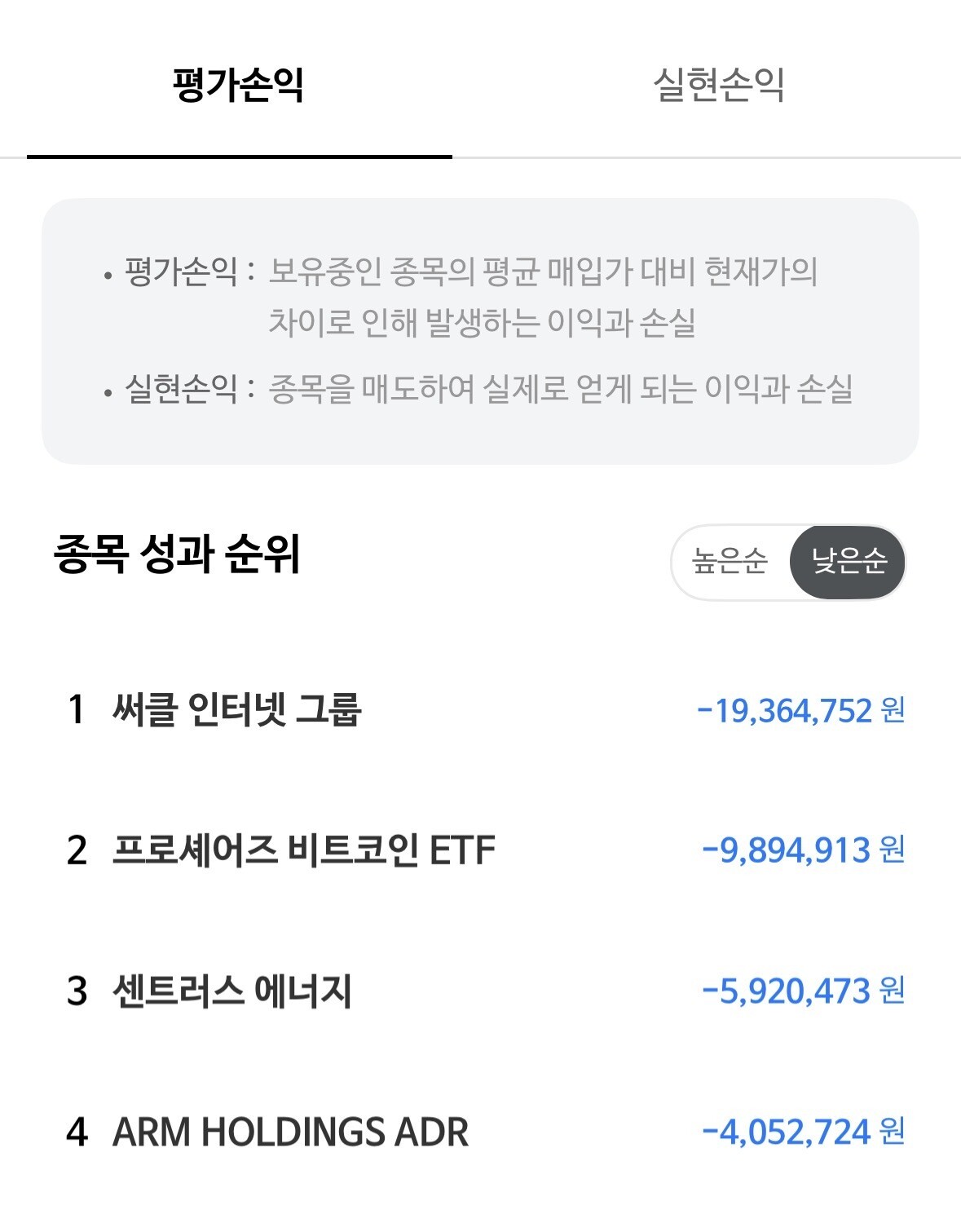Click rank number 4 in the list

(x=77, y=1133)
